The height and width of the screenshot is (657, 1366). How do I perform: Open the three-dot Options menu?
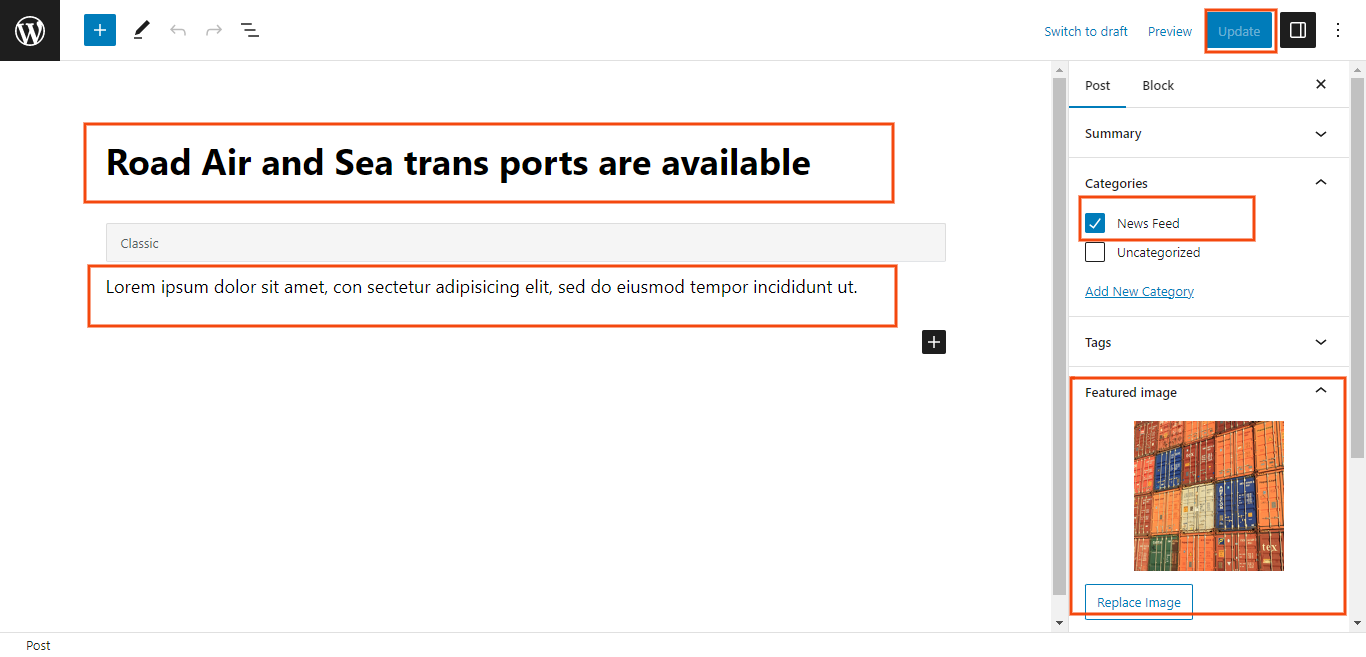click(1339, 31)
